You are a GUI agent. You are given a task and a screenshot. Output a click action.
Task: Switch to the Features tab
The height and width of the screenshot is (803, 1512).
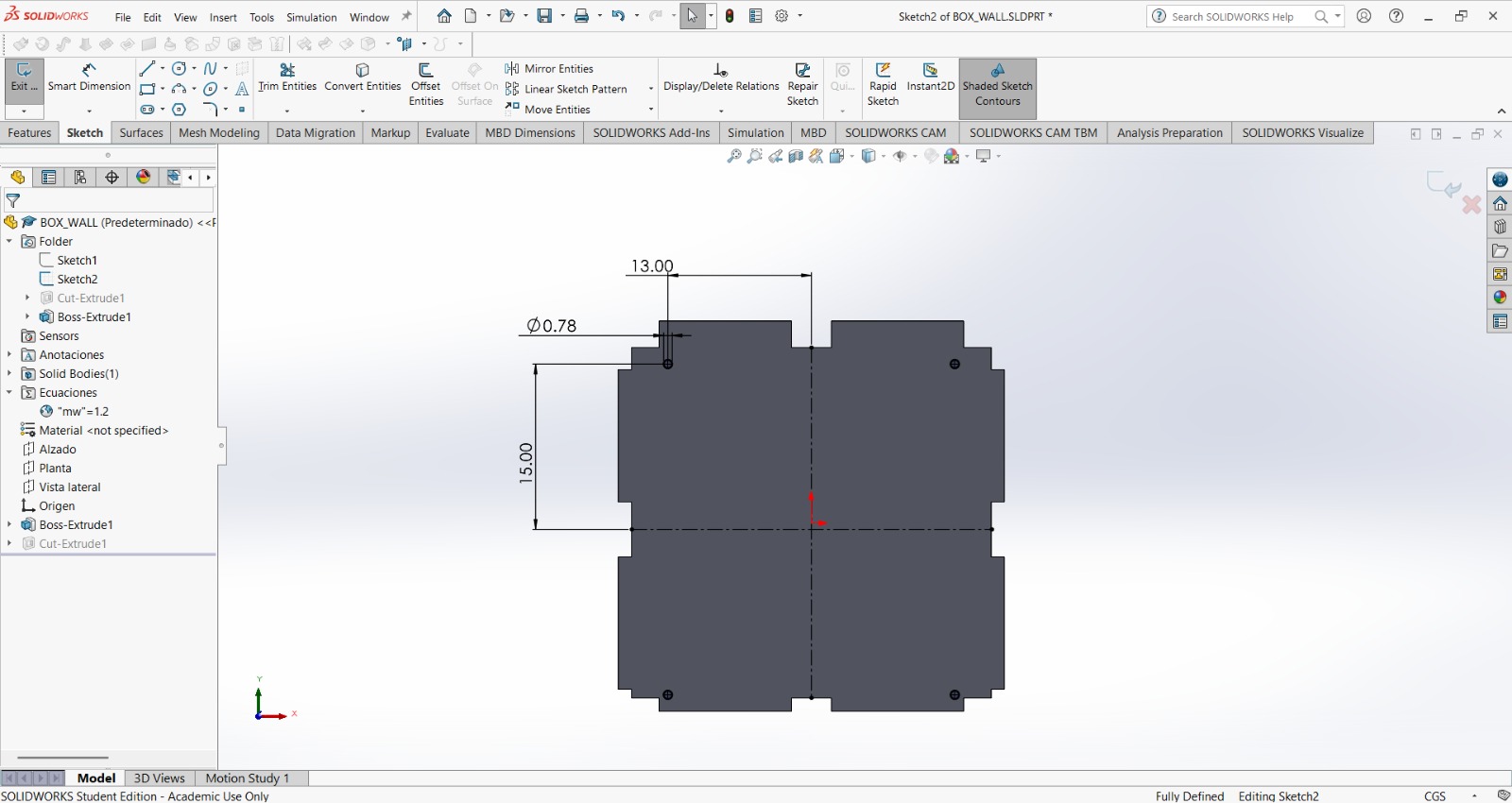point(29,132)
